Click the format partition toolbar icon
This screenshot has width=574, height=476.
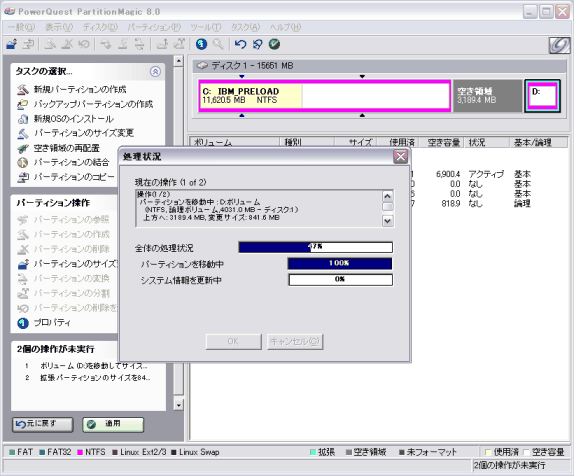coord(123,44)
